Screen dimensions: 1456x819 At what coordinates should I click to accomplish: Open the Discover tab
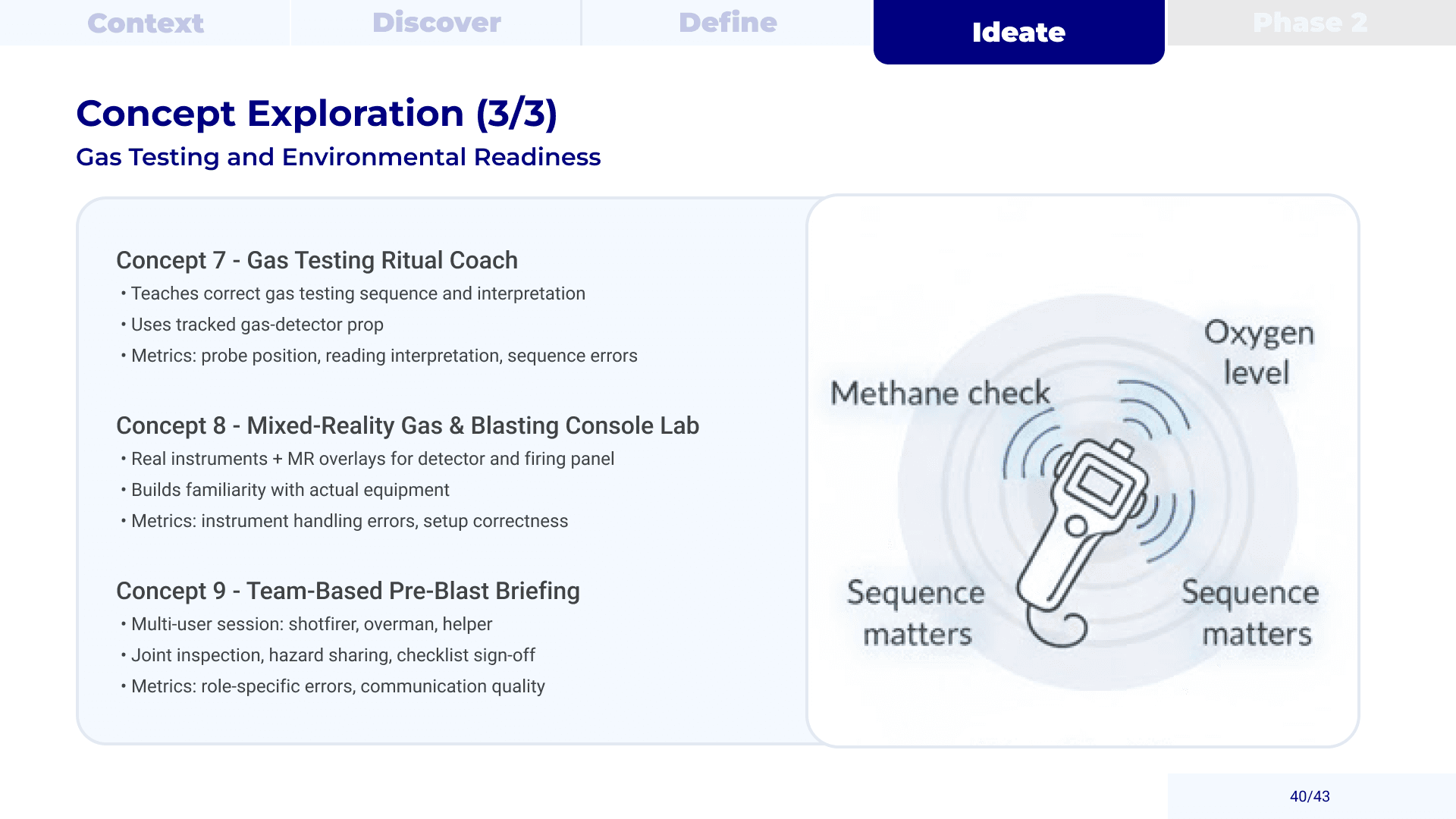tap(436, 23)
